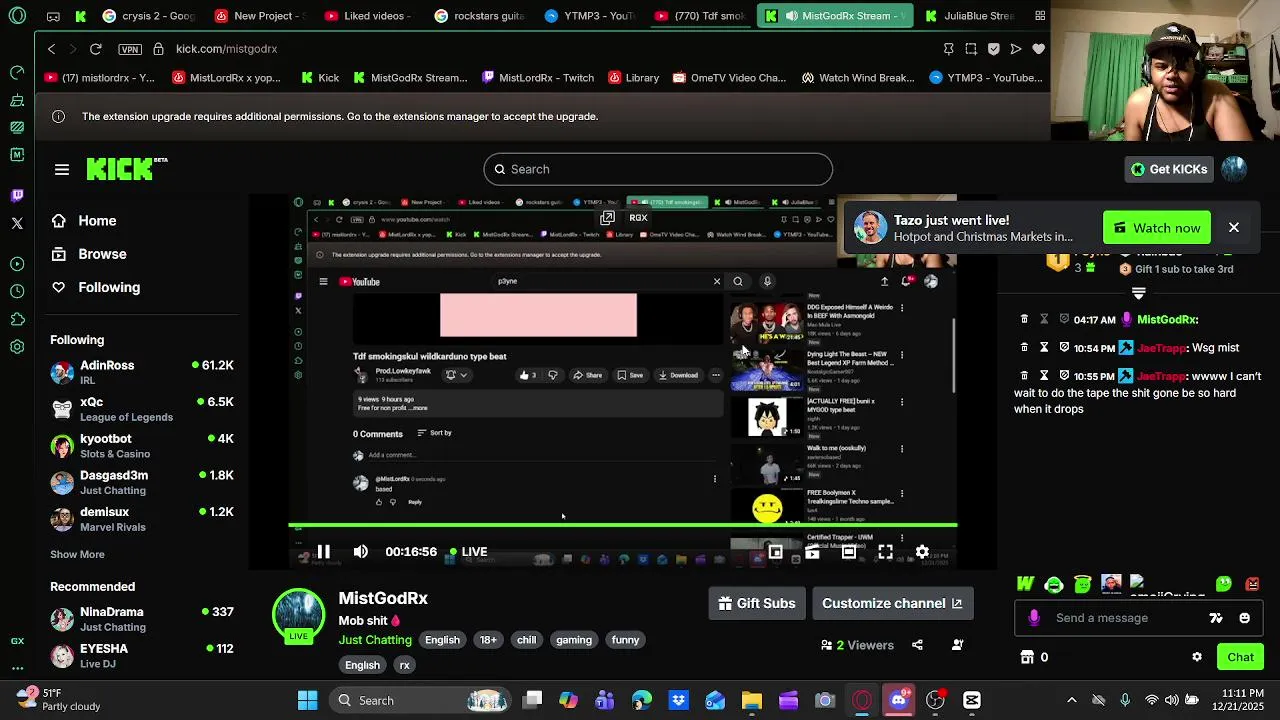The image size is (1280, 720).
Task: Go back using browser back arrow
Action: click(x=51, y=49)
